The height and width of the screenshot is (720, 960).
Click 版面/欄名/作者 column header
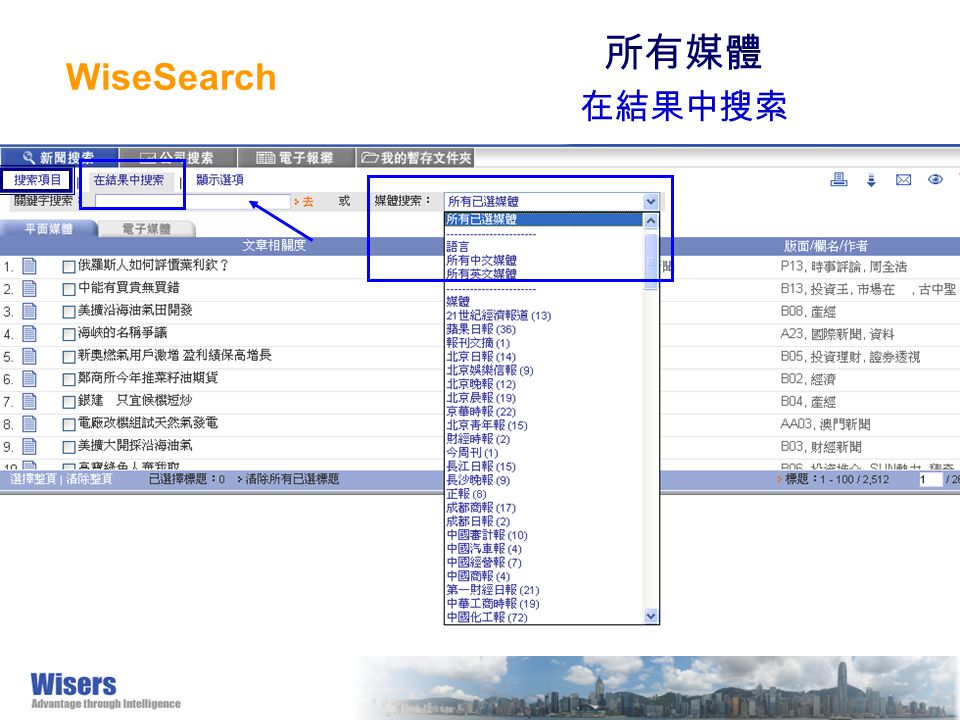pyautogui.click(x=825, y=246)
